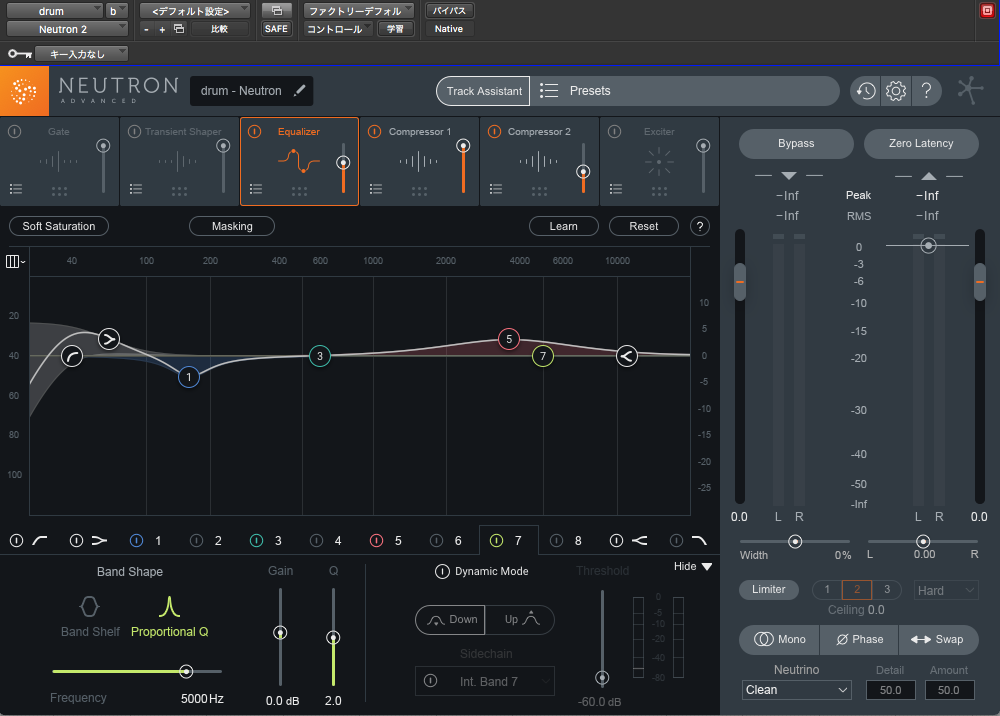Open the EQ help question mark button
Viewport: 1000px width, 716px height.
pos(700,226)
